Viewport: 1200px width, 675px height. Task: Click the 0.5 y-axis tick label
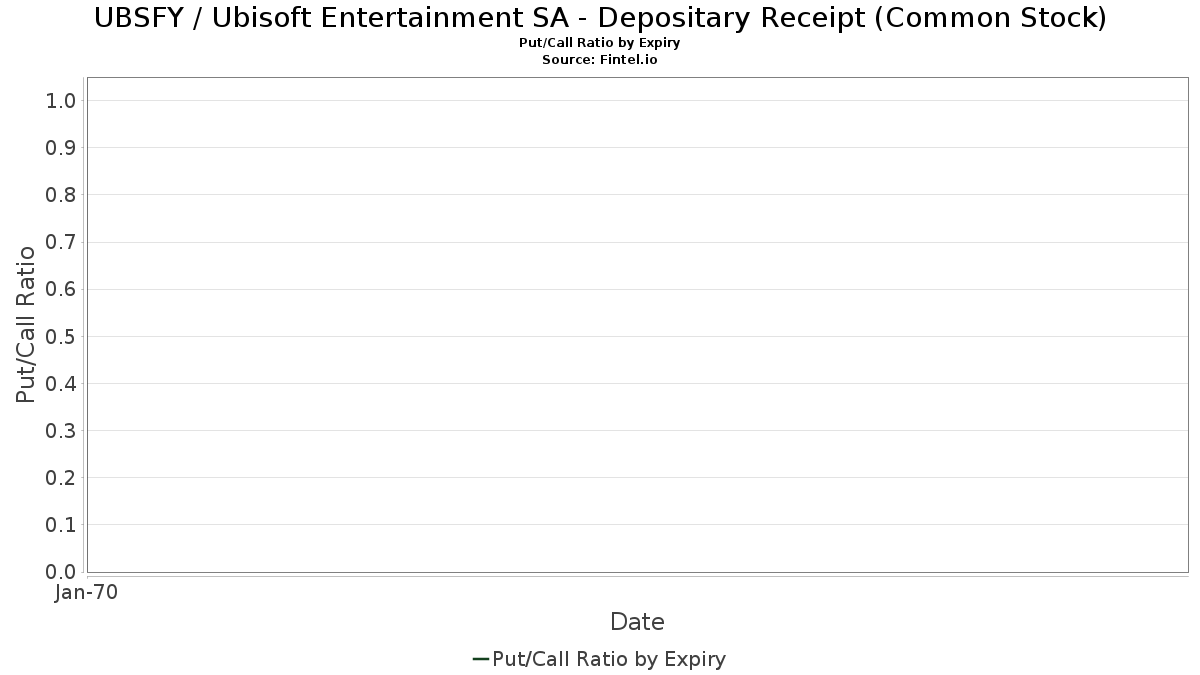point(61,336)
